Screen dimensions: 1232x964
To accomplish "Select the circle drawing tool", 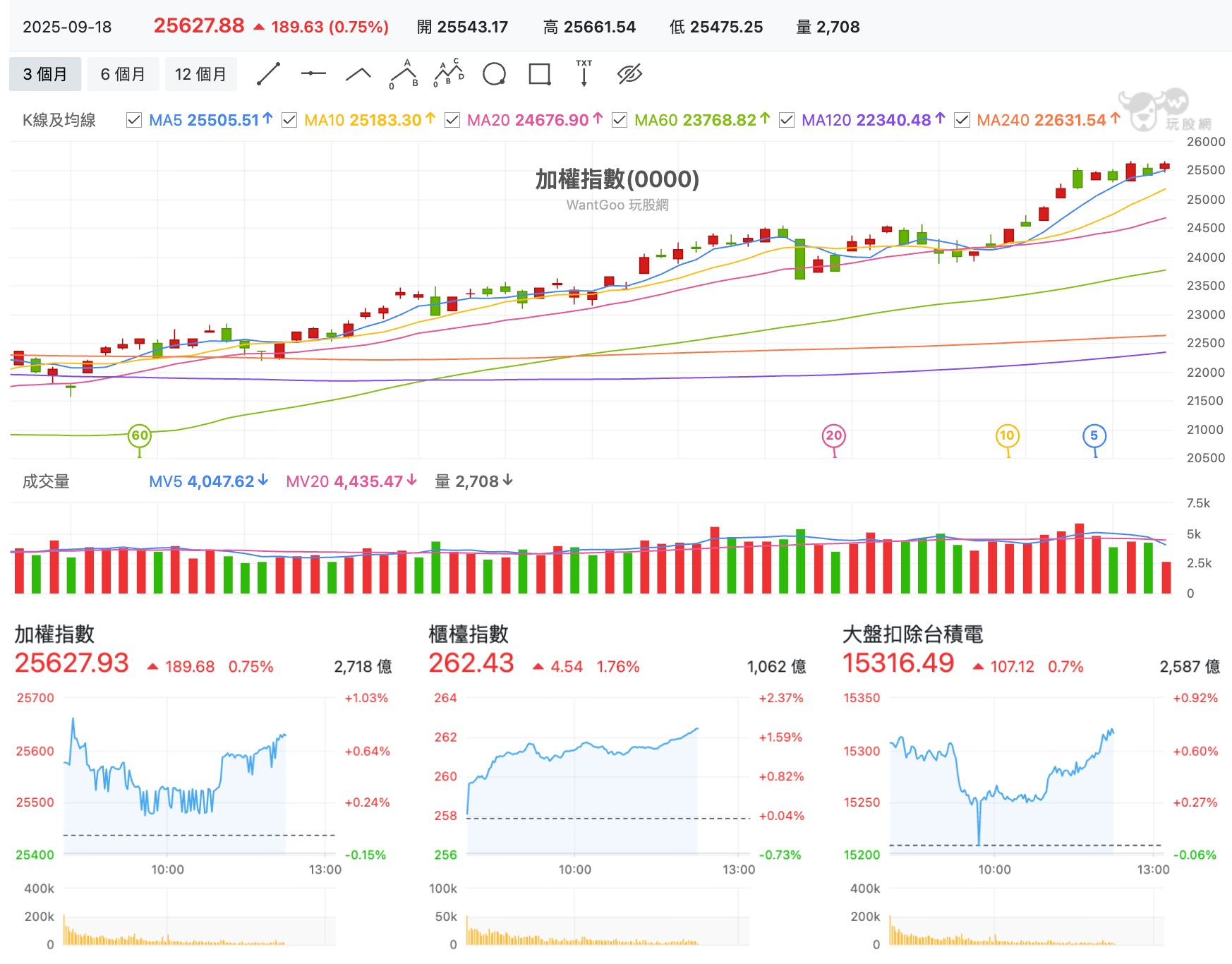I will coord(494,74).
